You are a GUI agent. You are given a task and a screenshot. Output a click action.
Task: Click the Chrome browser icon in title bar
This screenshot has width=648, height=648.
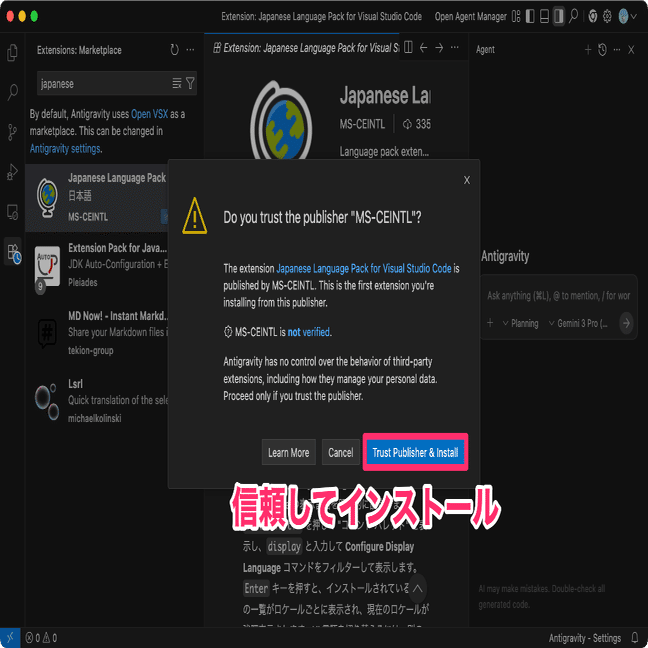[593, 17]
